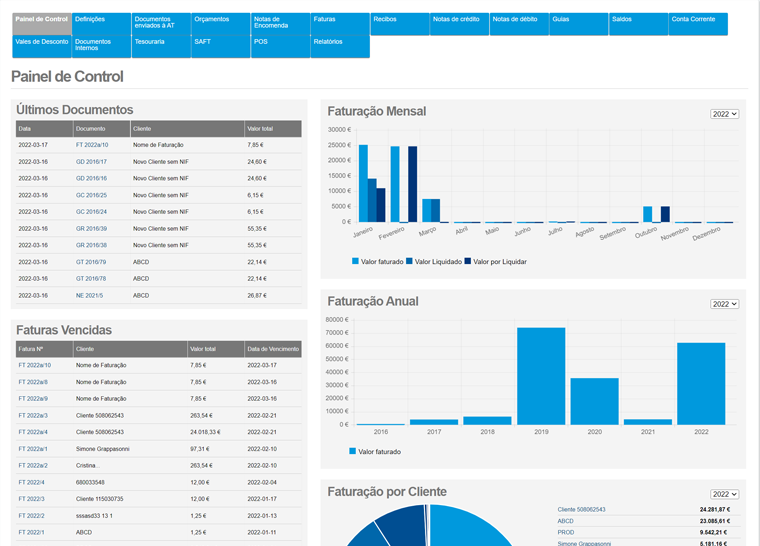
Task: Toggle Valor por Liquidar legend swatch
Action: click(x=468, y=261)
